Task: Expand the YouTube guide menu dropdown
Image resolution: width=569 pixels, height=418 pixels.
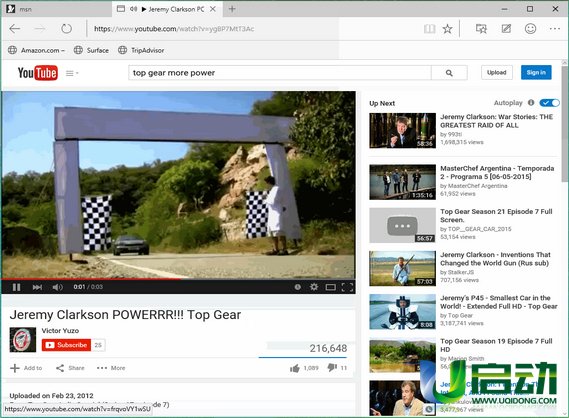Action: [72, 73]
